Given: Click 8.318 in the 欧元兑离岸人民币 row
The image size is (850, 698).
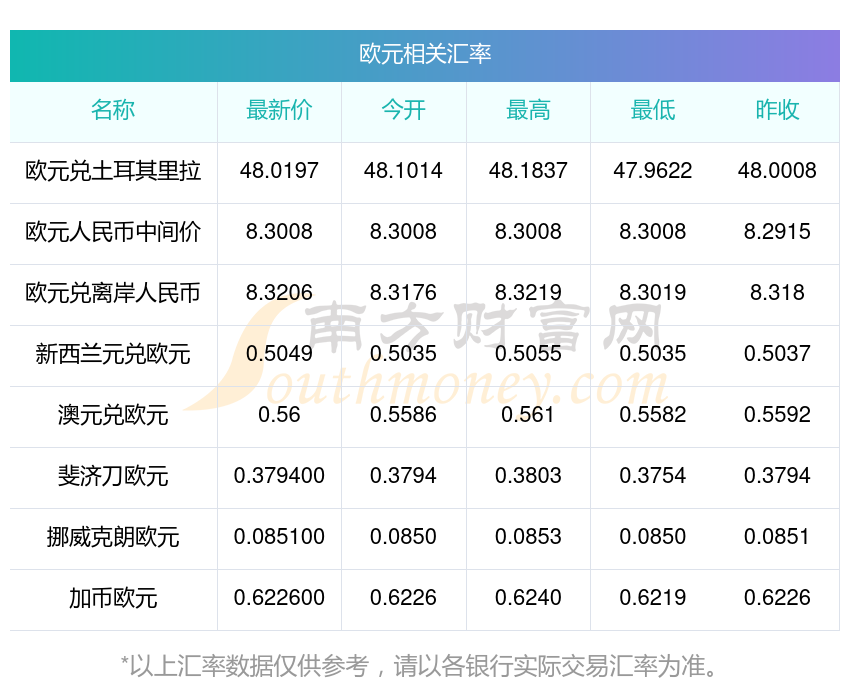Looking at the screenshot, I should 777,293.
